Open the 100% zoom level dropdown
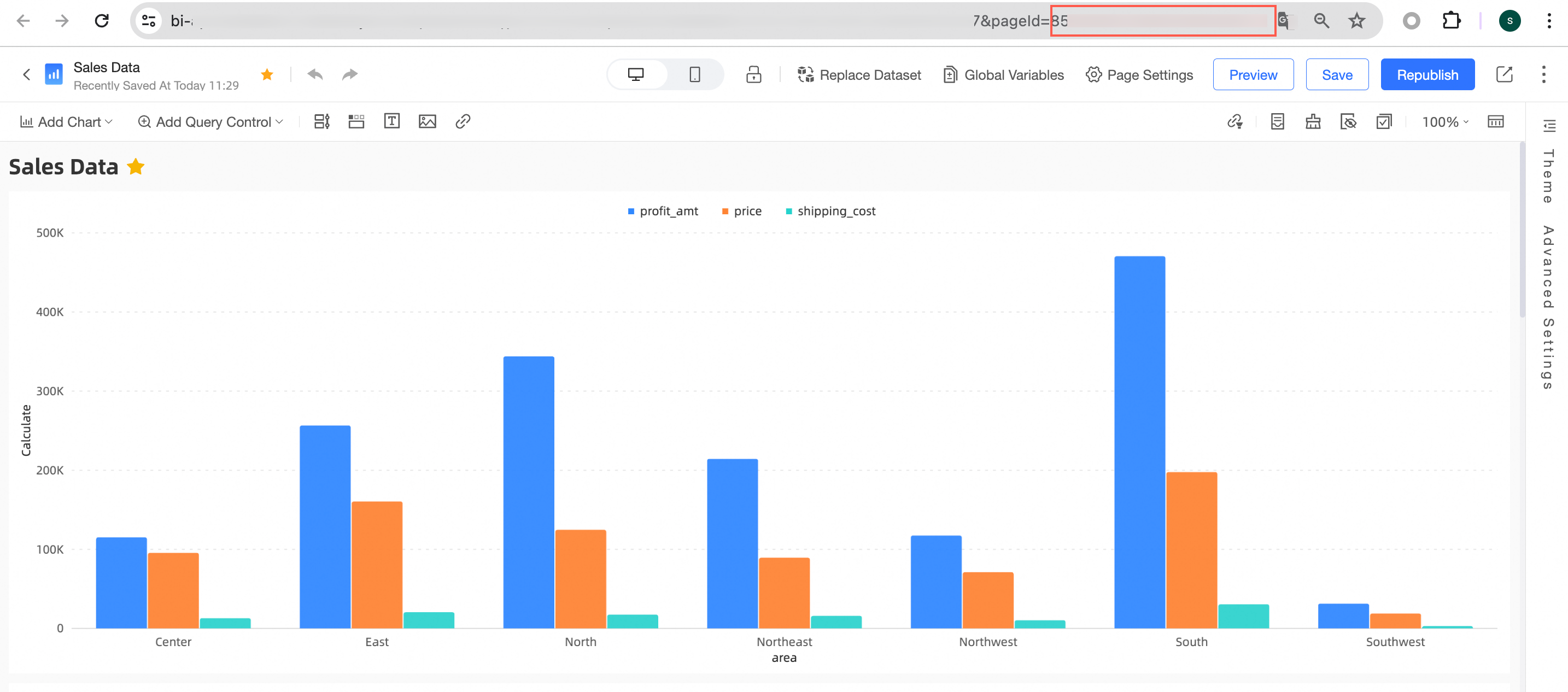This screenshot has width=1568, height=692. click(x=1445, y=122)
